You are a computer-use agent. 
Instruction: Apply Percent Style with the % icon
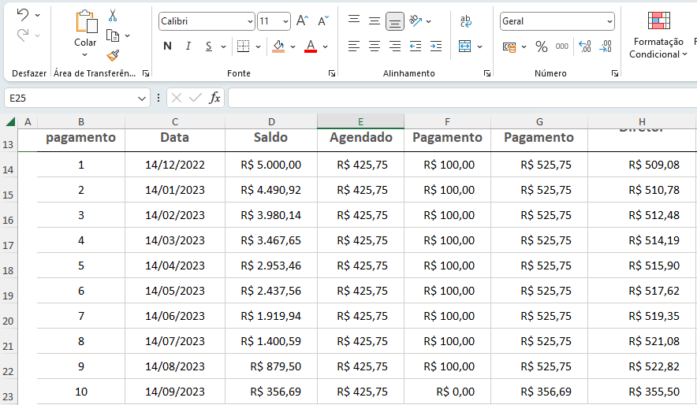click(541, 46)
